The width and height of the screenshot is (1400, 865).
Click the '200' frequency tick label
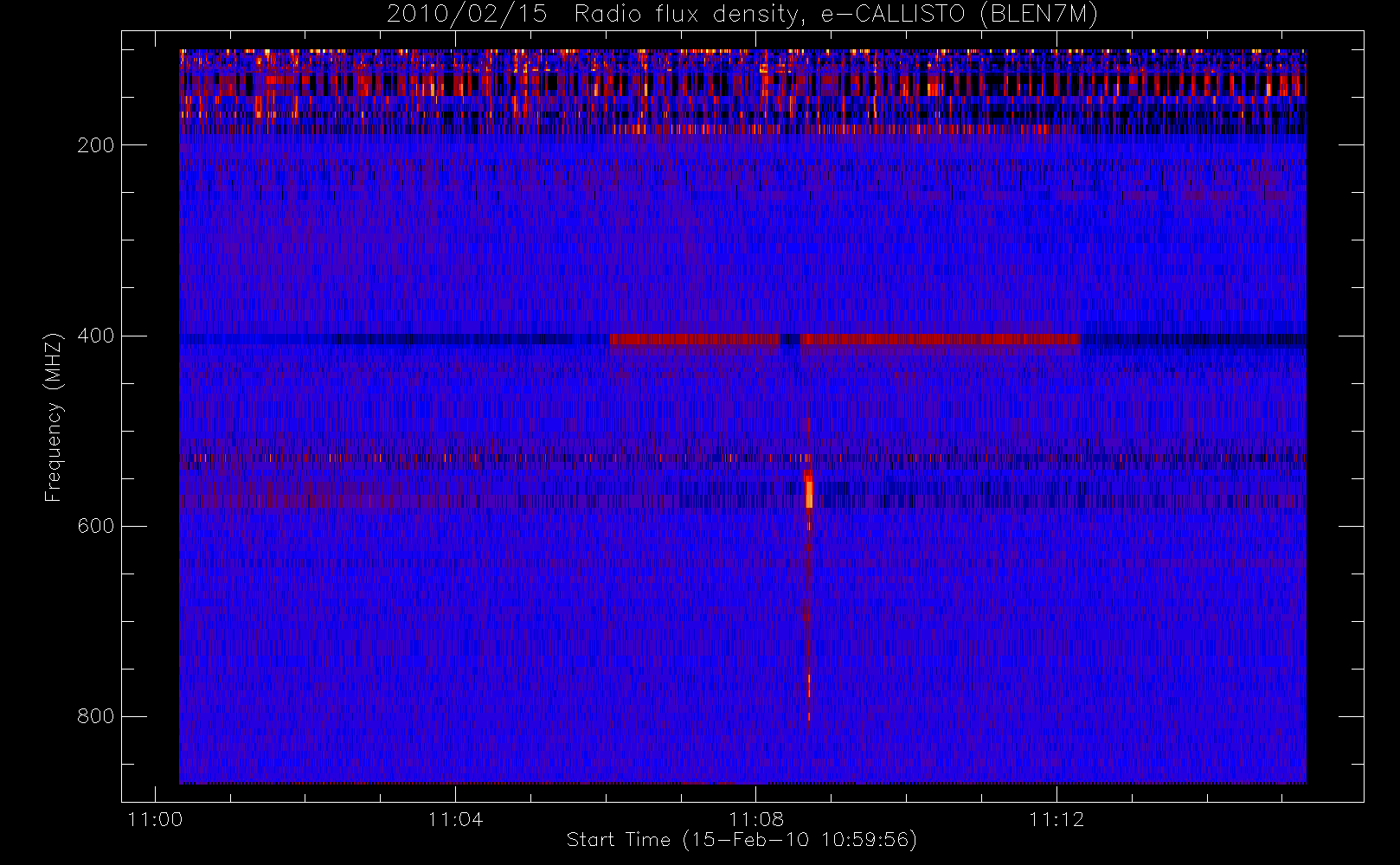(x=95, y=145)
